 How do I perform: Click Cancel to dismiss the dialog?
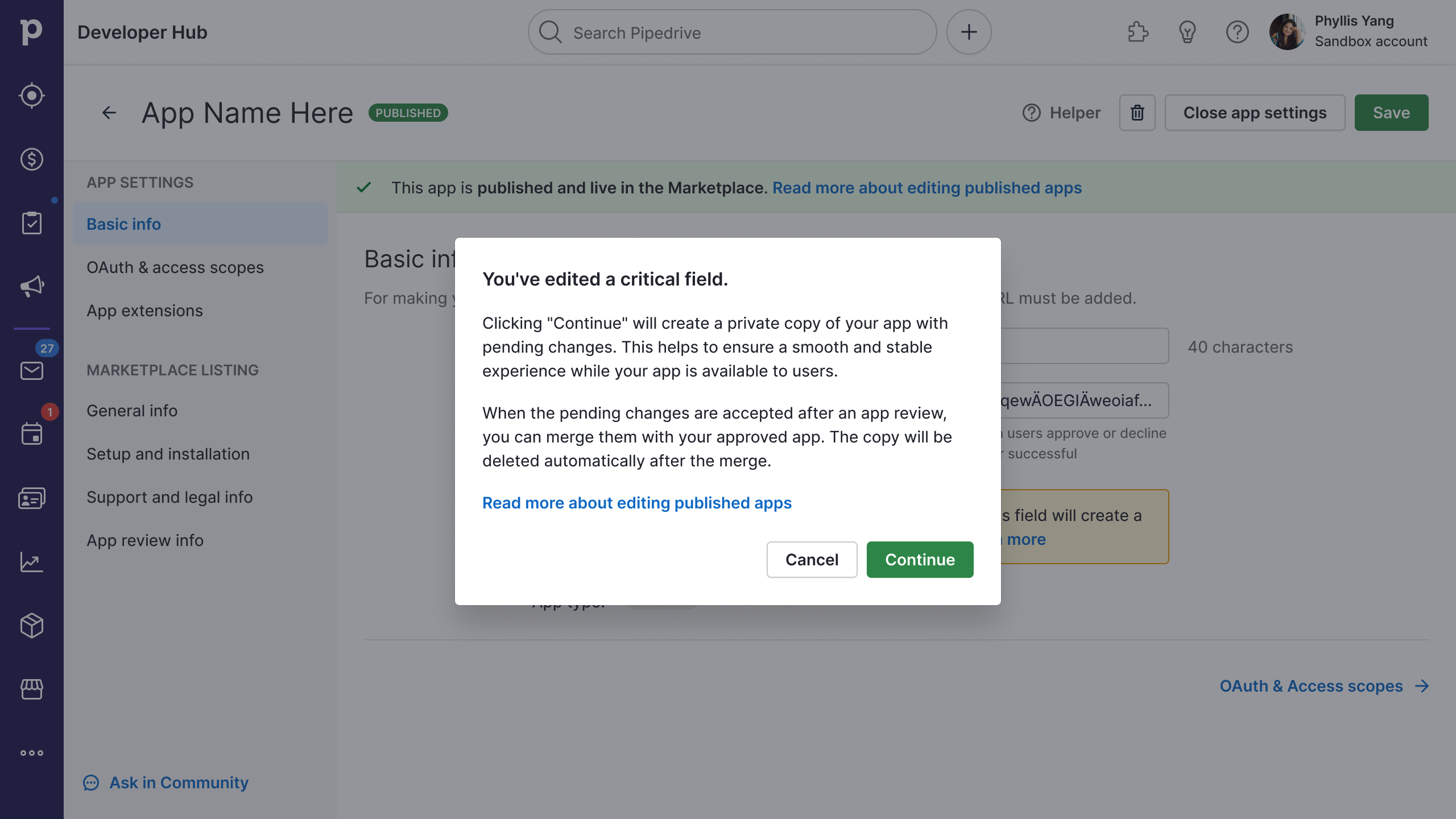pos(812,559)
